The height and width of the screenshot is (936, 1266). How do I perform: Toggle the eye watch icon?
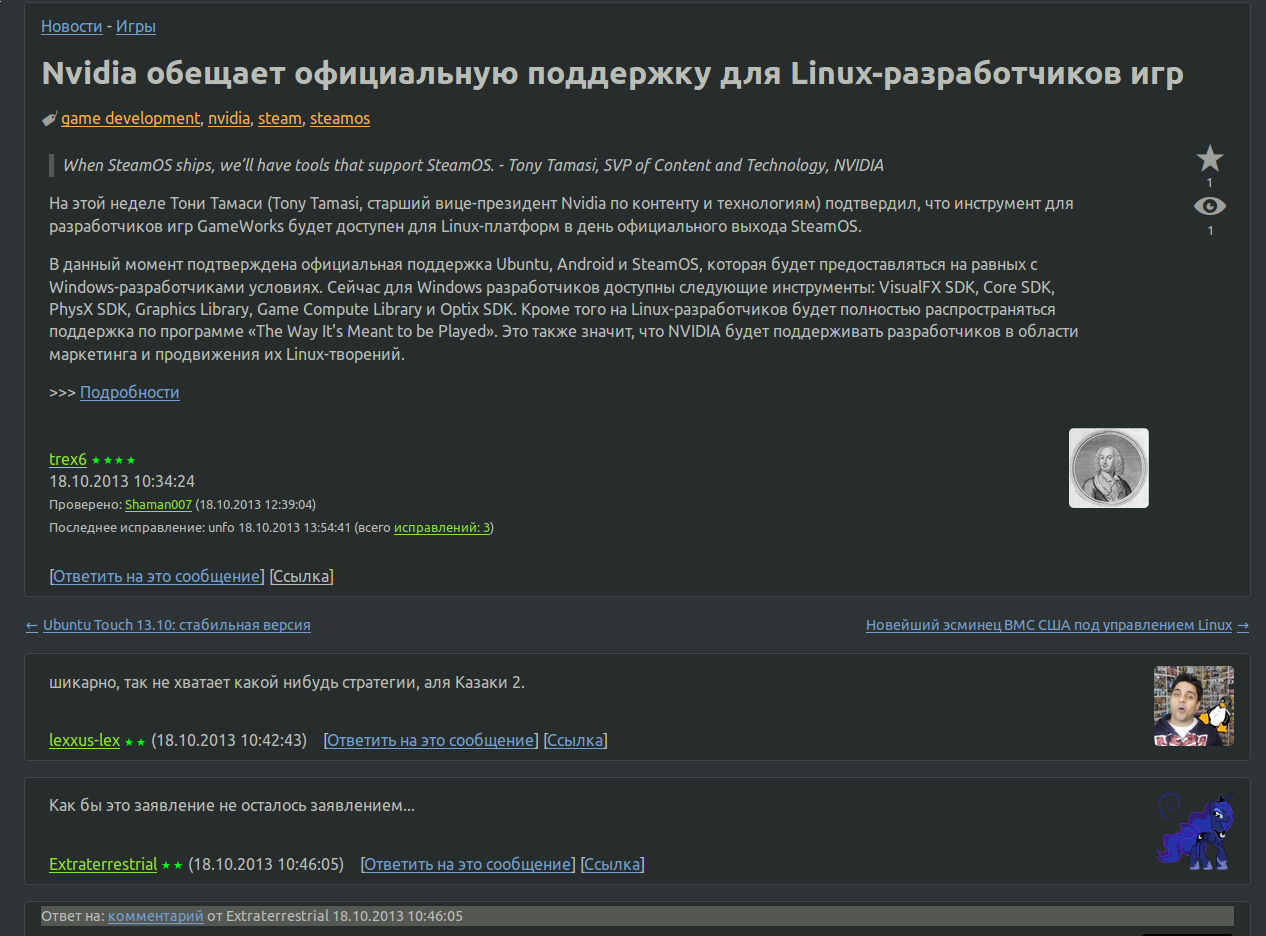tap(1210, 206)
